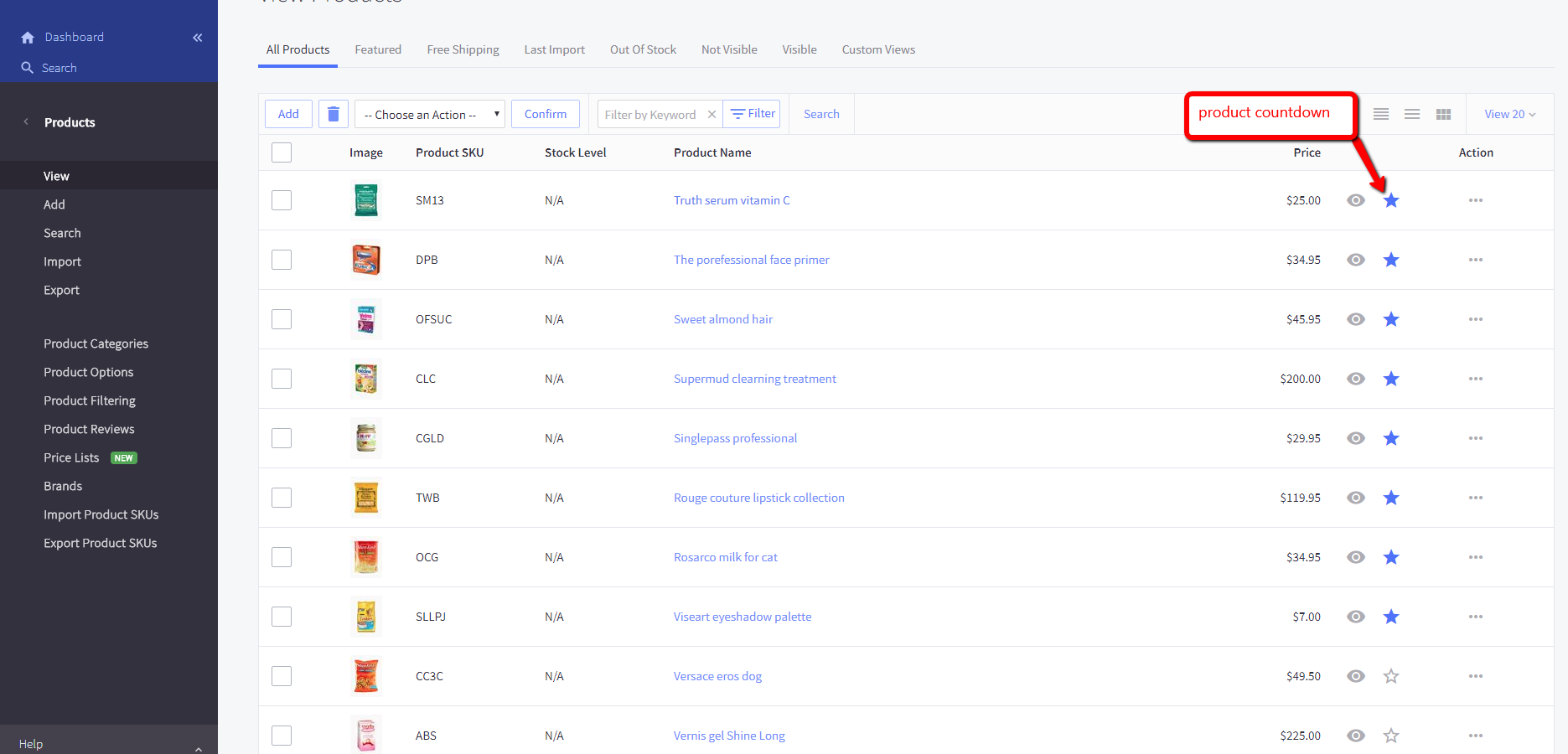Open Brands in sidebar

click(63, 486)
